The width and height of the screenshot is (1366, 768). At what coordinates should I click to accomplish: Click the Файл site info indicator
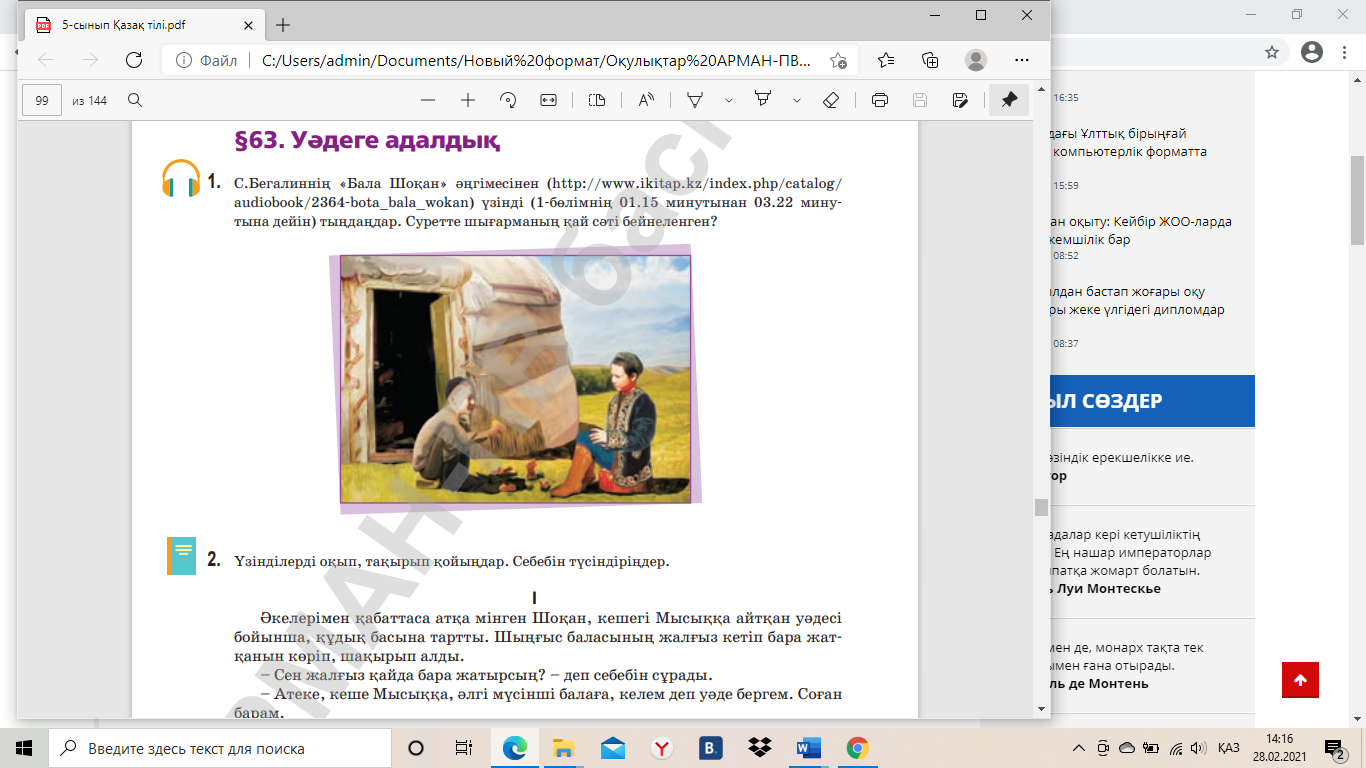point(206,60)
